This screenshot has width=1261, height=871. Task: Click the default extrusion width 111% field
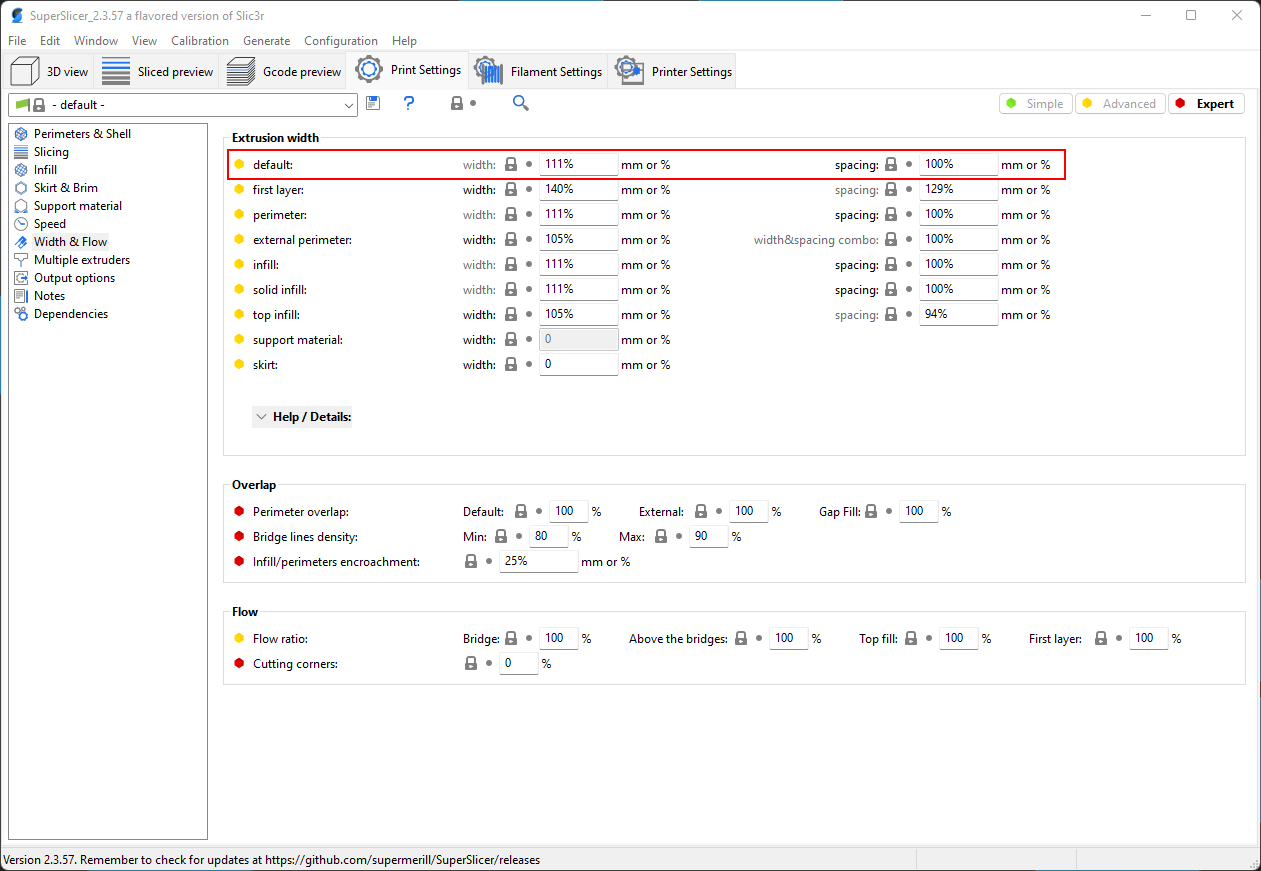pyautogui.click(x=578, y=163)
